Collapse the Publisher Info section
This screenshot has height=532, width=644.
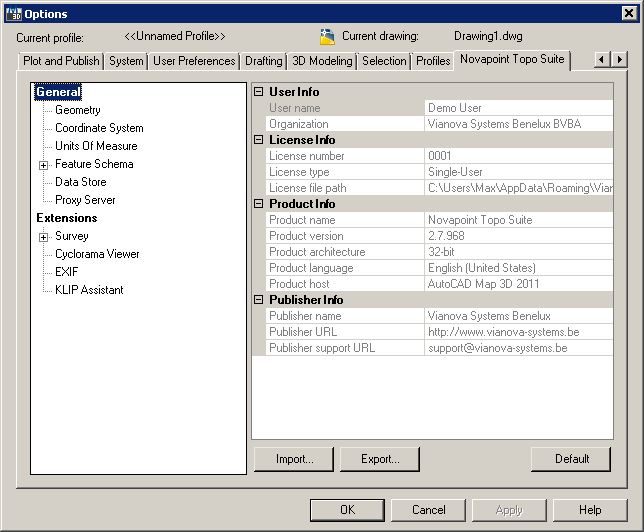coord(258,299)
